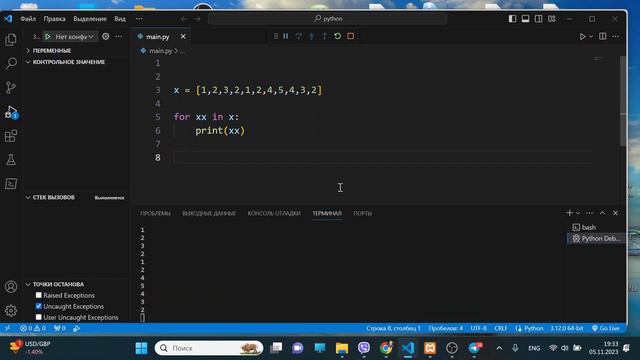Run Python file with editor play button

tap(582, 36)
